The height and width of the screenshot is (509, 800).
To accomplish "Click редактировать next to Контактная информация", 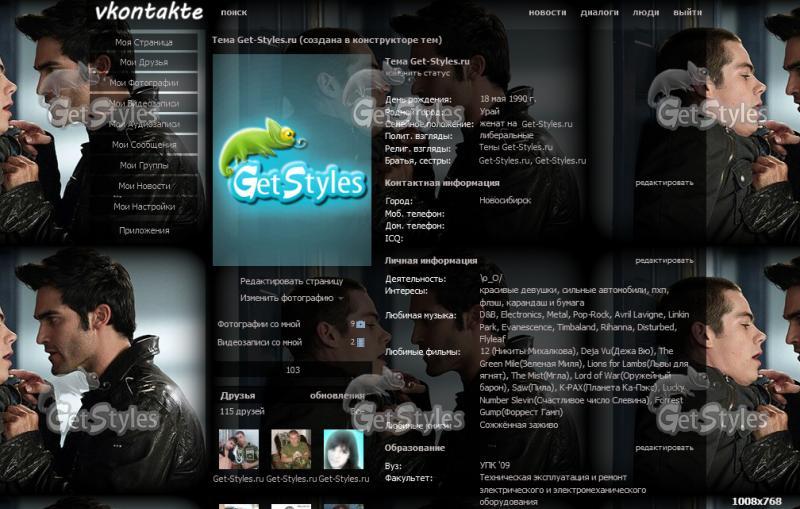I will [664, 183].
